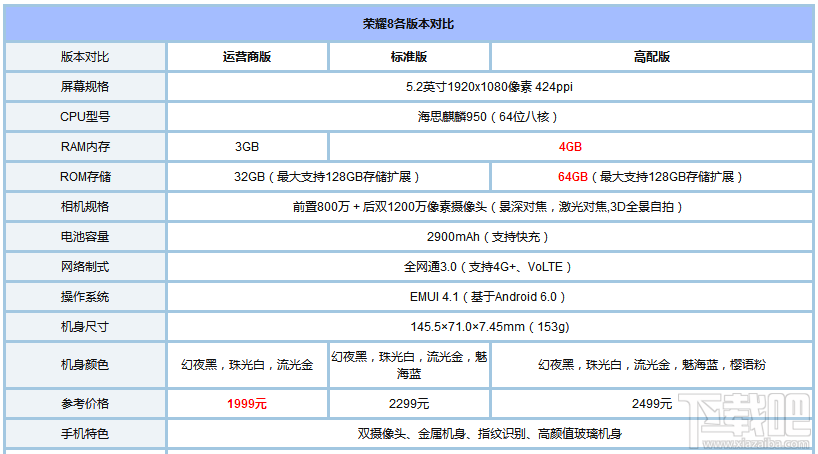Click the 2900mAh（支持快充）cell

489,237
